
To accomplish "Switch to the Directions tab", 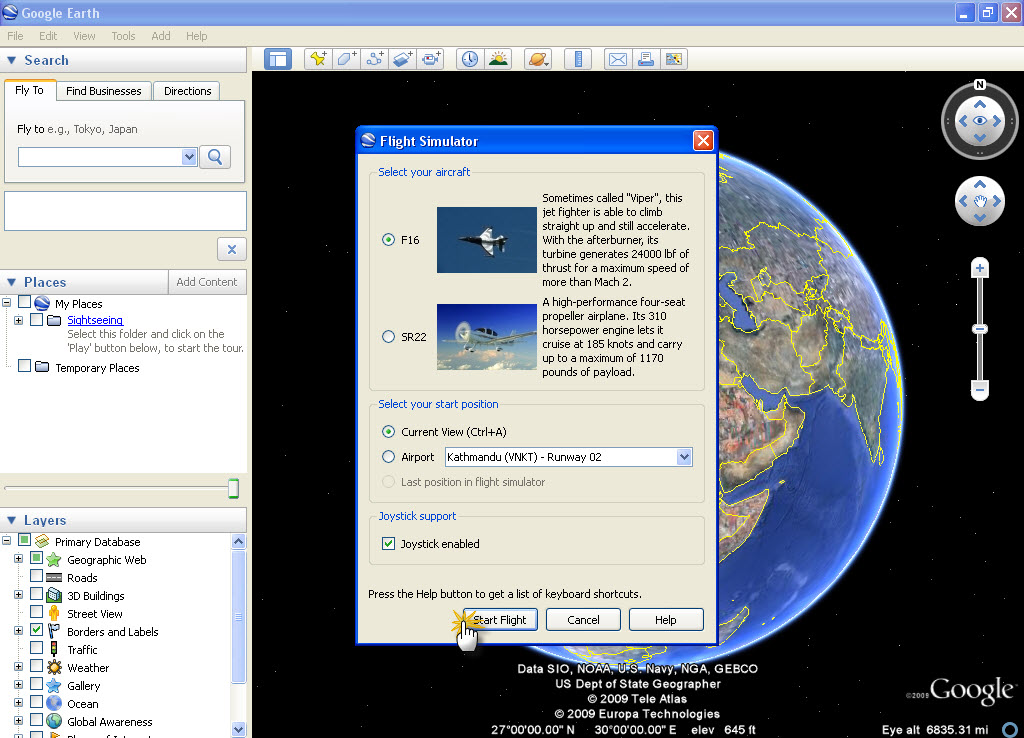I will point(187,91).
